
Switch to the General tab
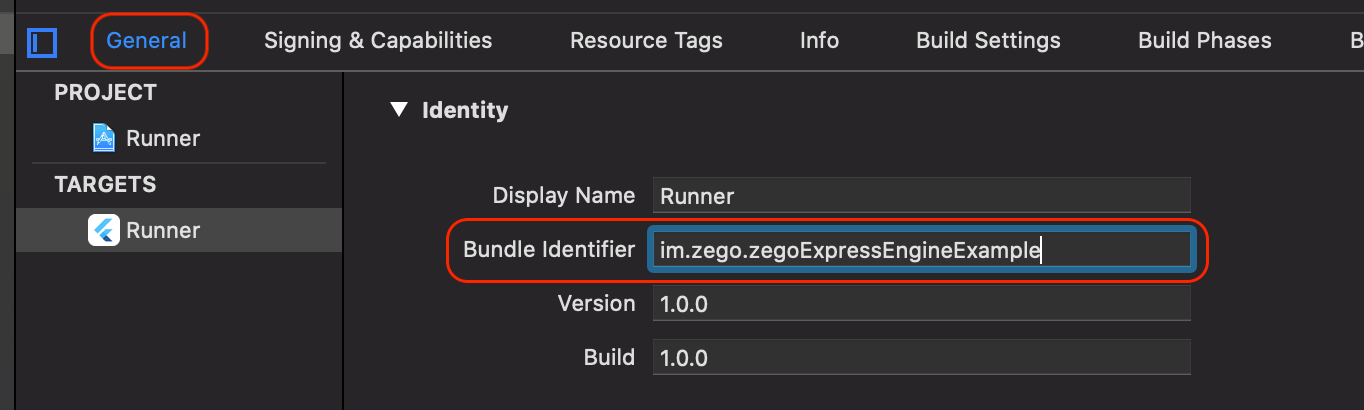tap(147, 41)
